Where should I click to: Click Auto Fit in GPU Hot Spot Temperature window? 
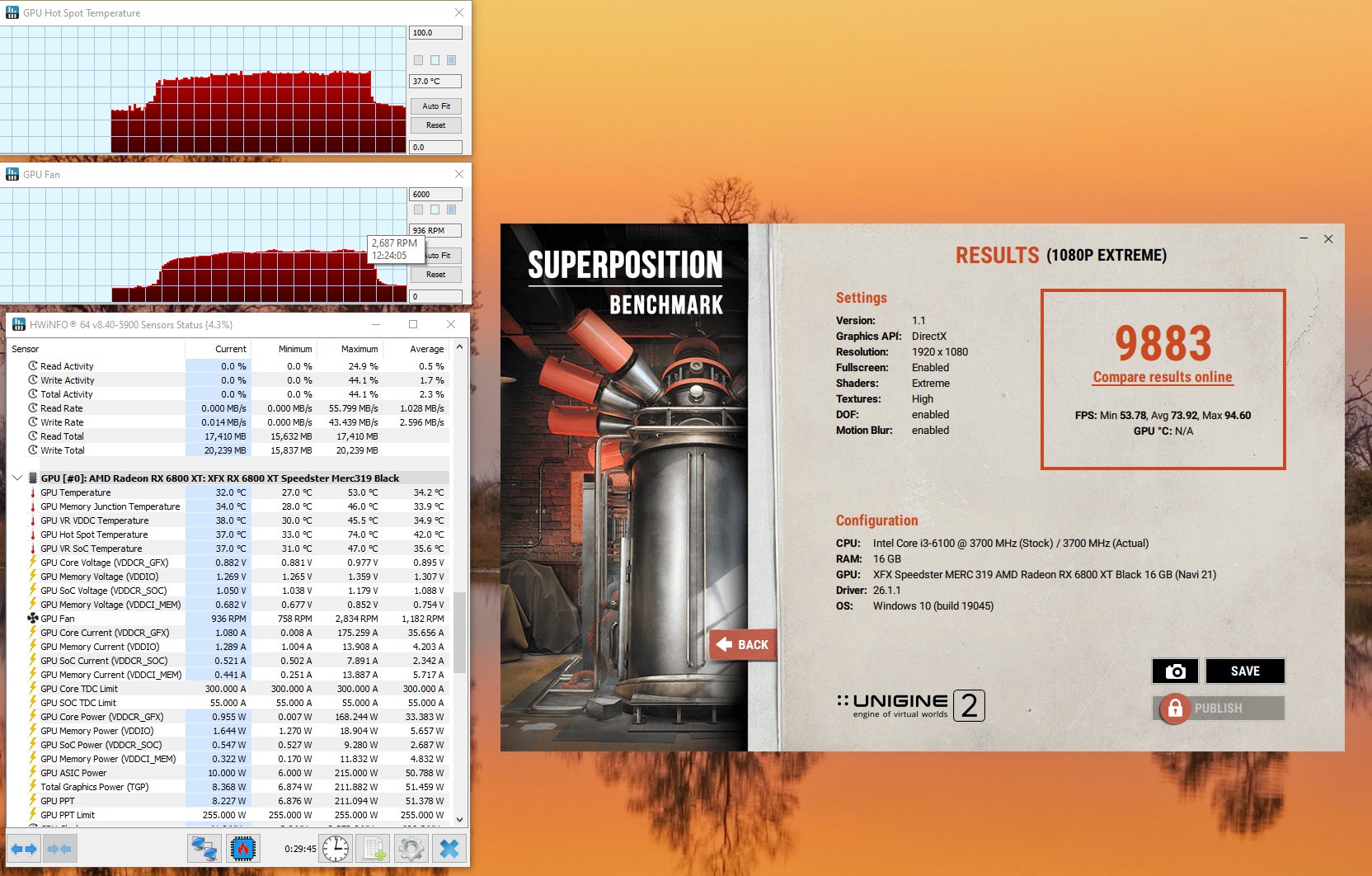(436, 106)
